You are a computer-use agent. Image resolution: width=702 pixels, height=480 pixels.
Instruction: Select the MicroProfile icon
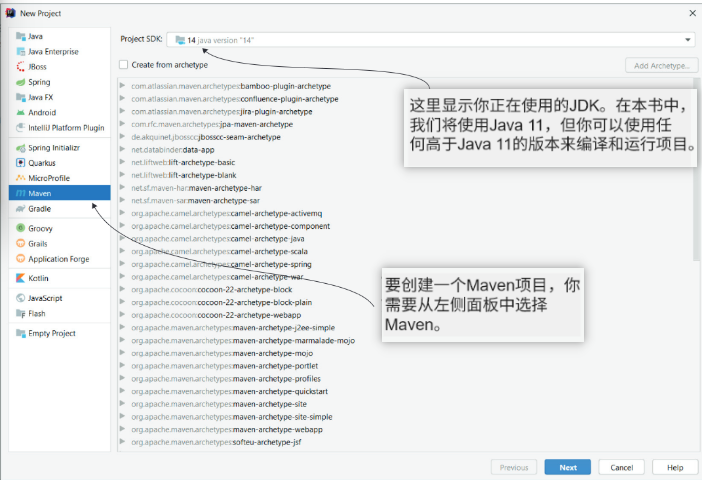click(21, 178)
